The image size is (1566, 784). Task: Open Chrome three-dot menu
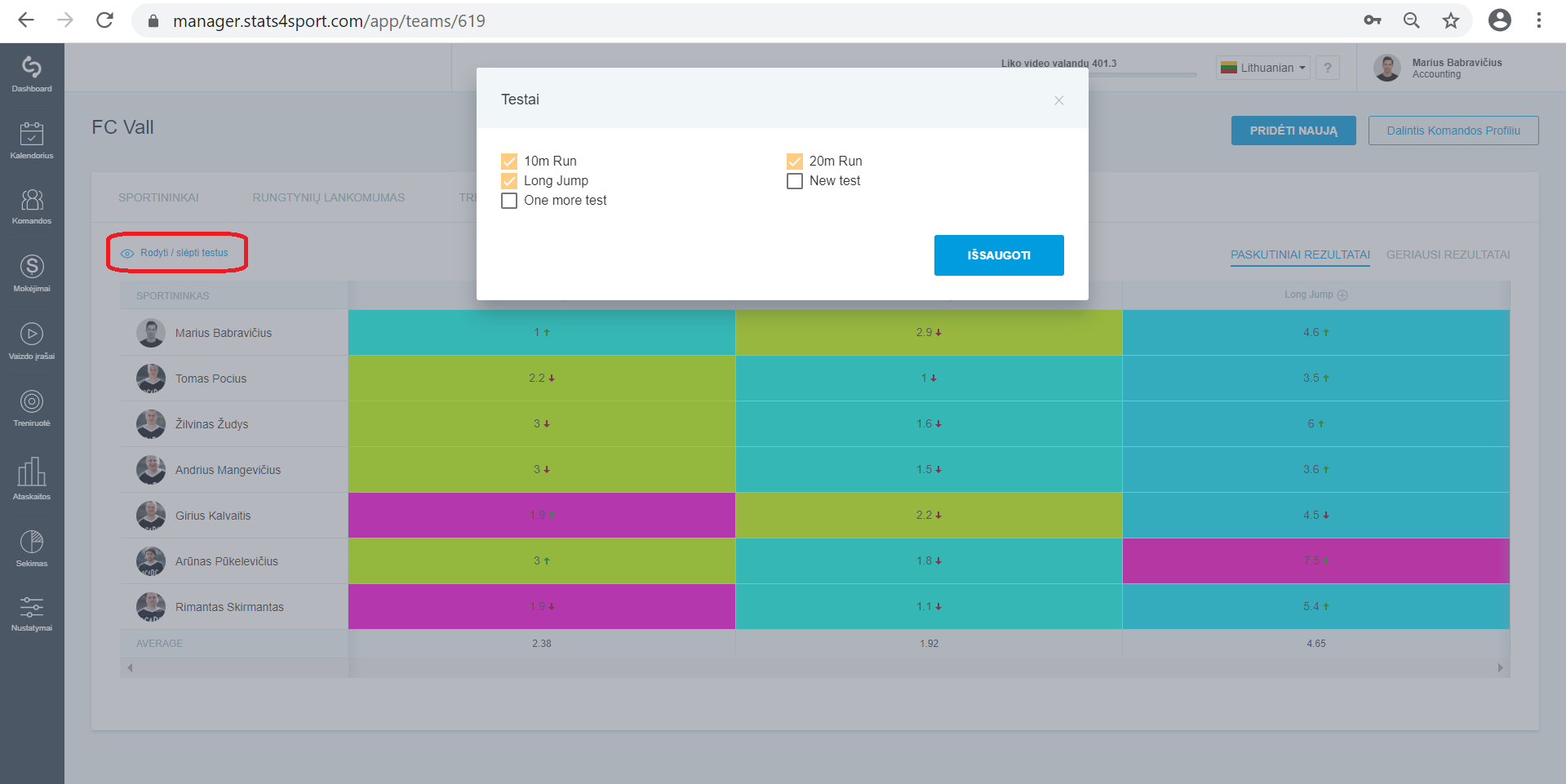pyautogui.click(x=1539, y=20)
